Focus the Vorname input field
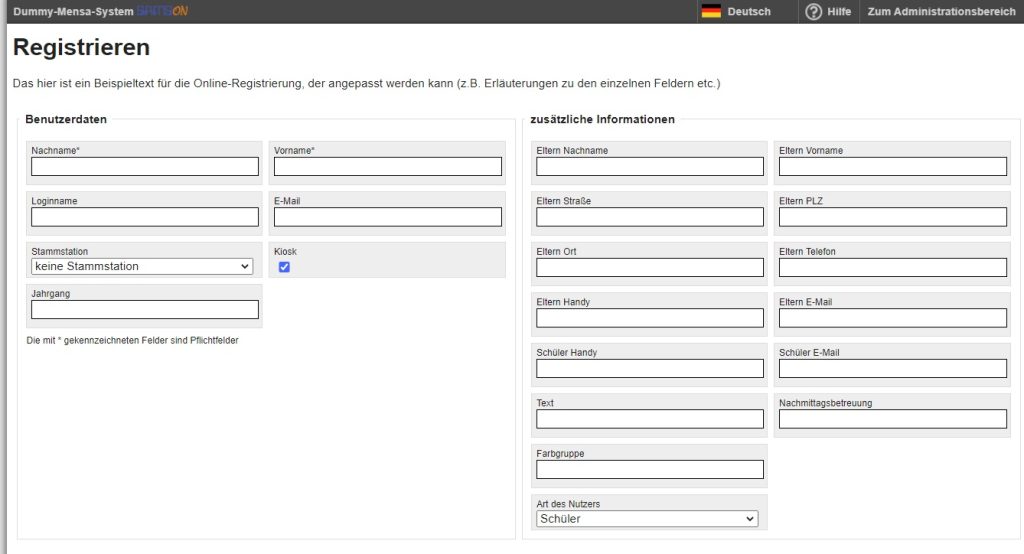The image size is (1024, 554). tap(388, 167)
